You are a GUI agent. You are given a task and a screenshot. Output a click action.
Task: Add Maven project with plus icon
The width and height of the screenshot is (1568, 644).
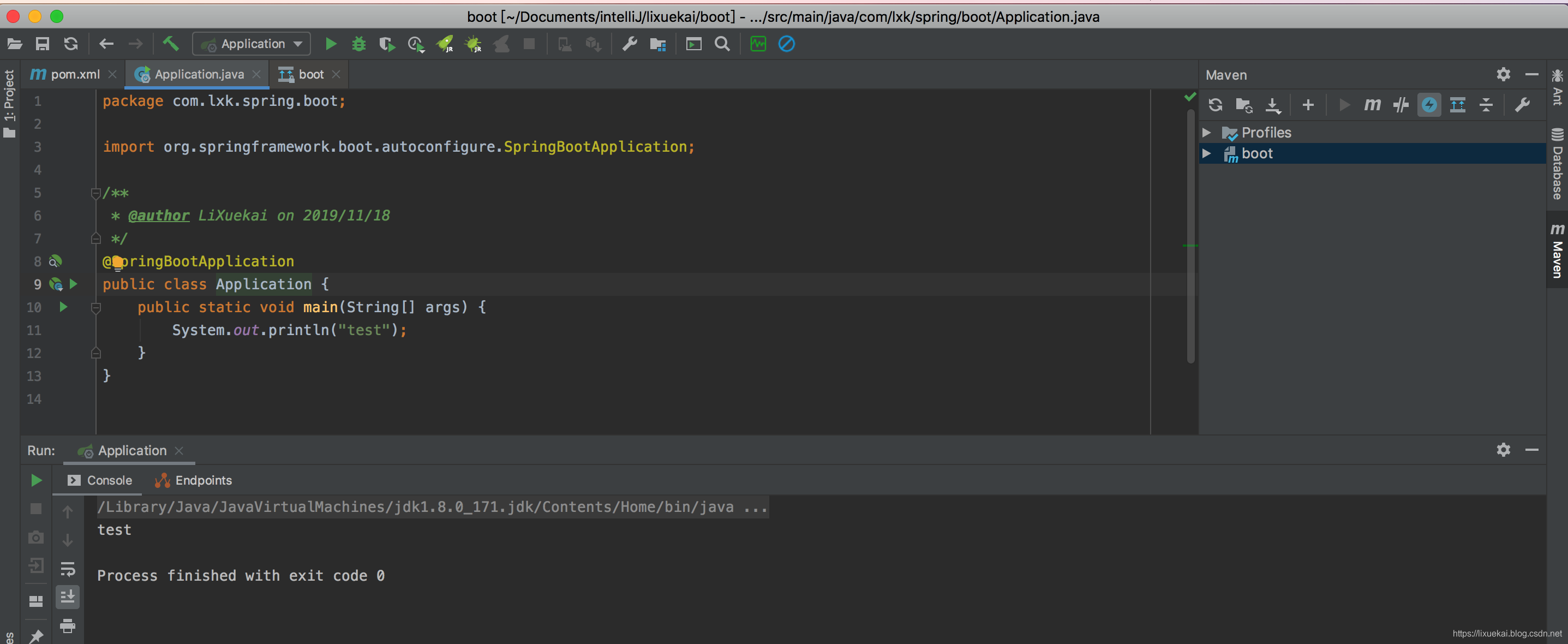tap(1307, 105)
